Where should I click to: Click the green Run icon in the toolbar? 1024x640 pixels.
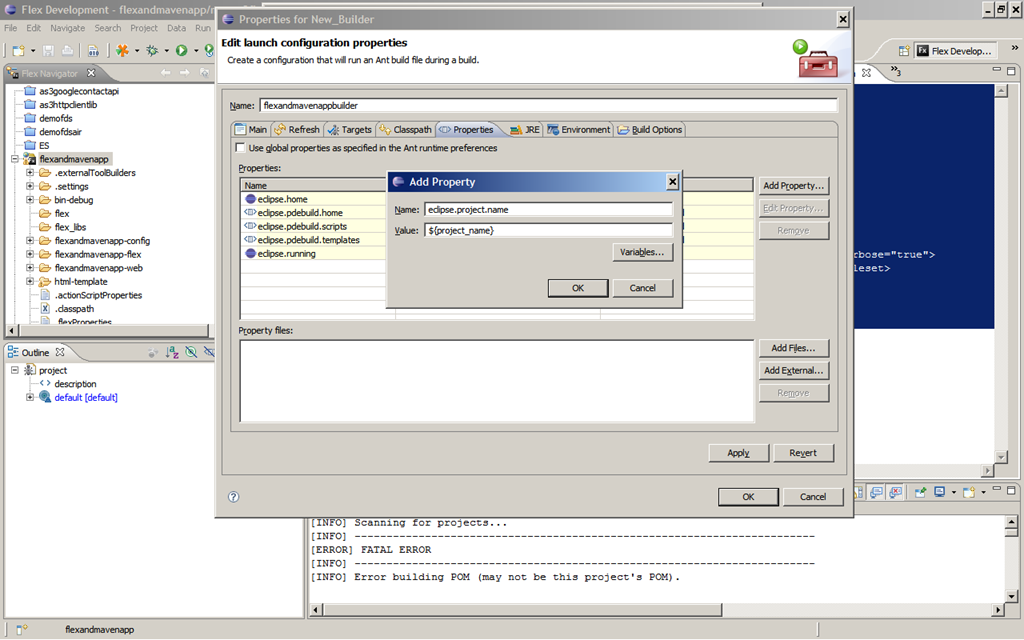point(182,50)
